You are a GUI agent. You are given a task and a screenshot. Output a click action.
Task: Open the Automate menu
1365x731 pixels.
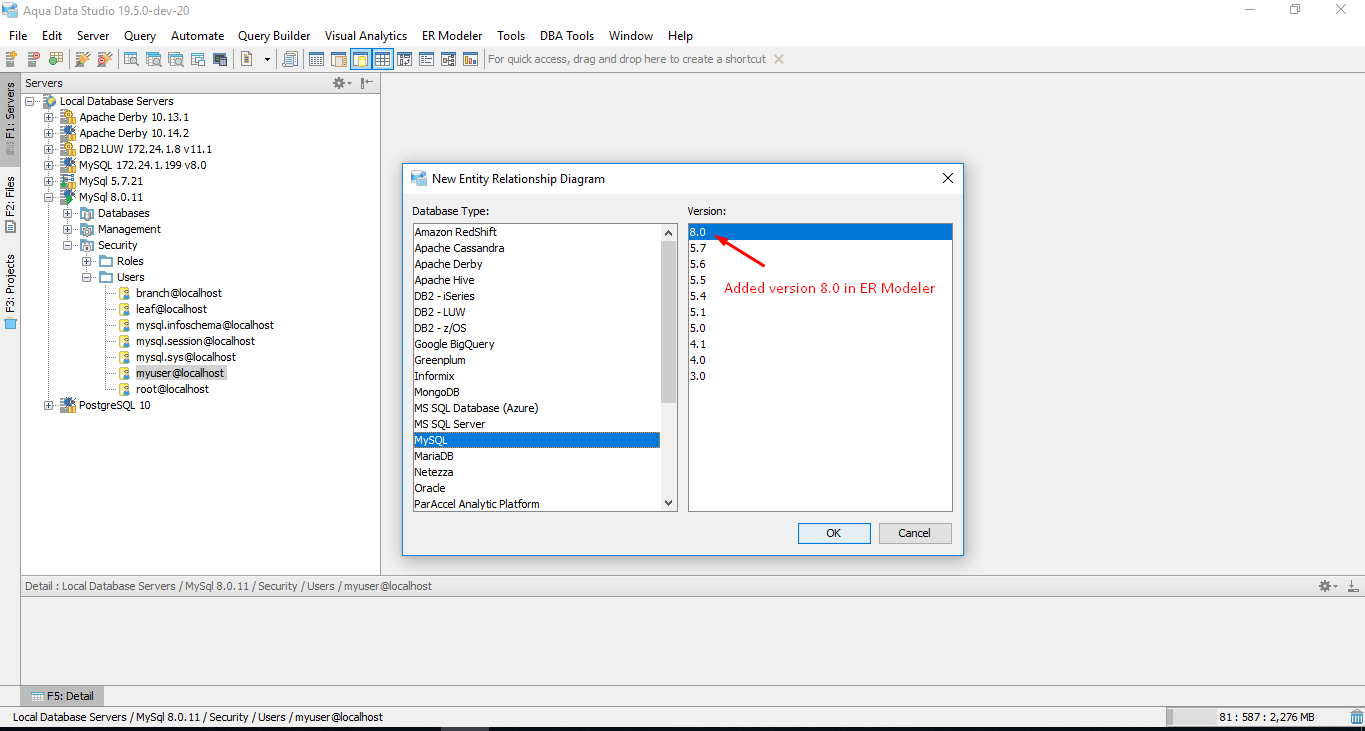(x=197, y=35)
